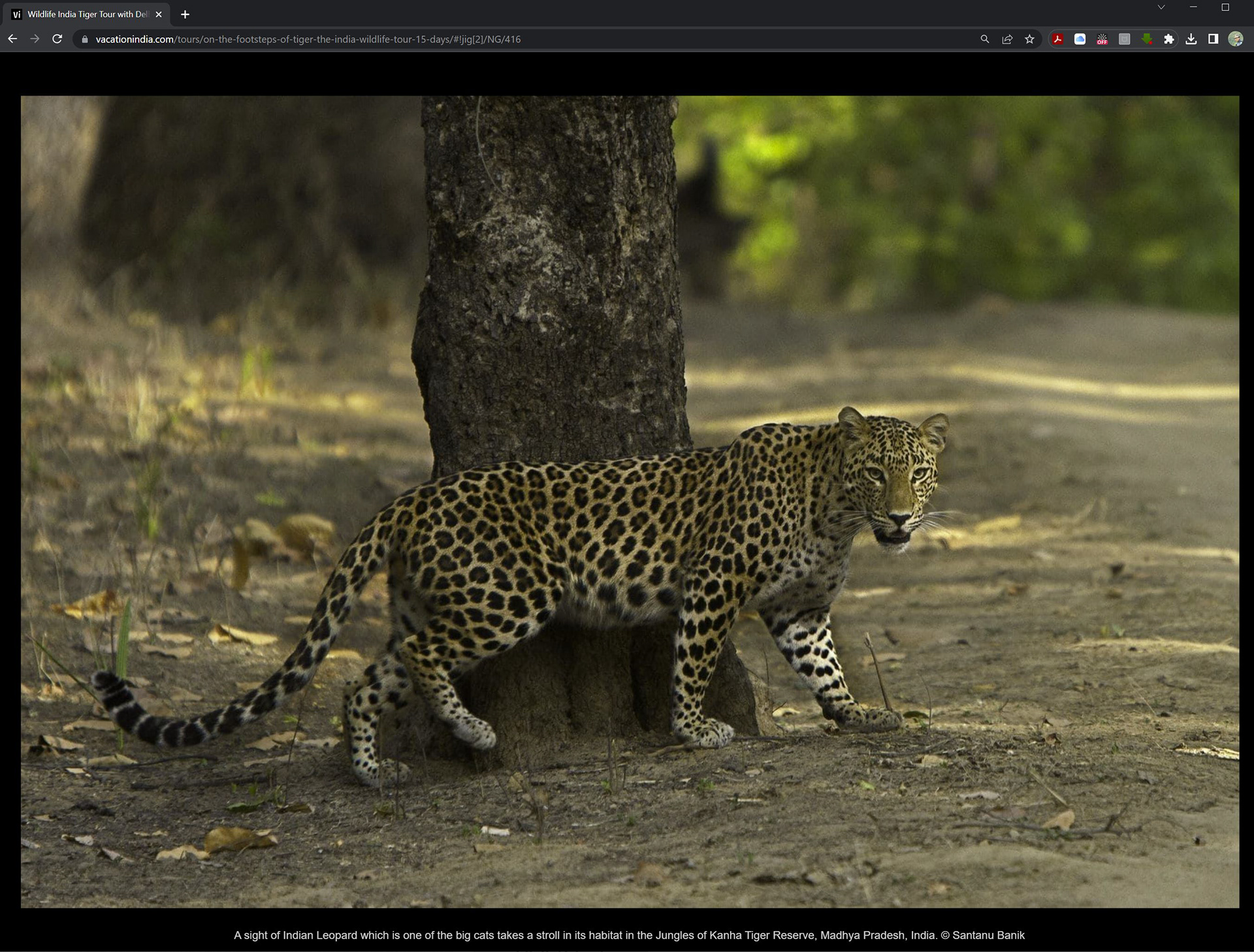Open the user profile avatar
The image size is (1254, 952).
[1235, 39]
